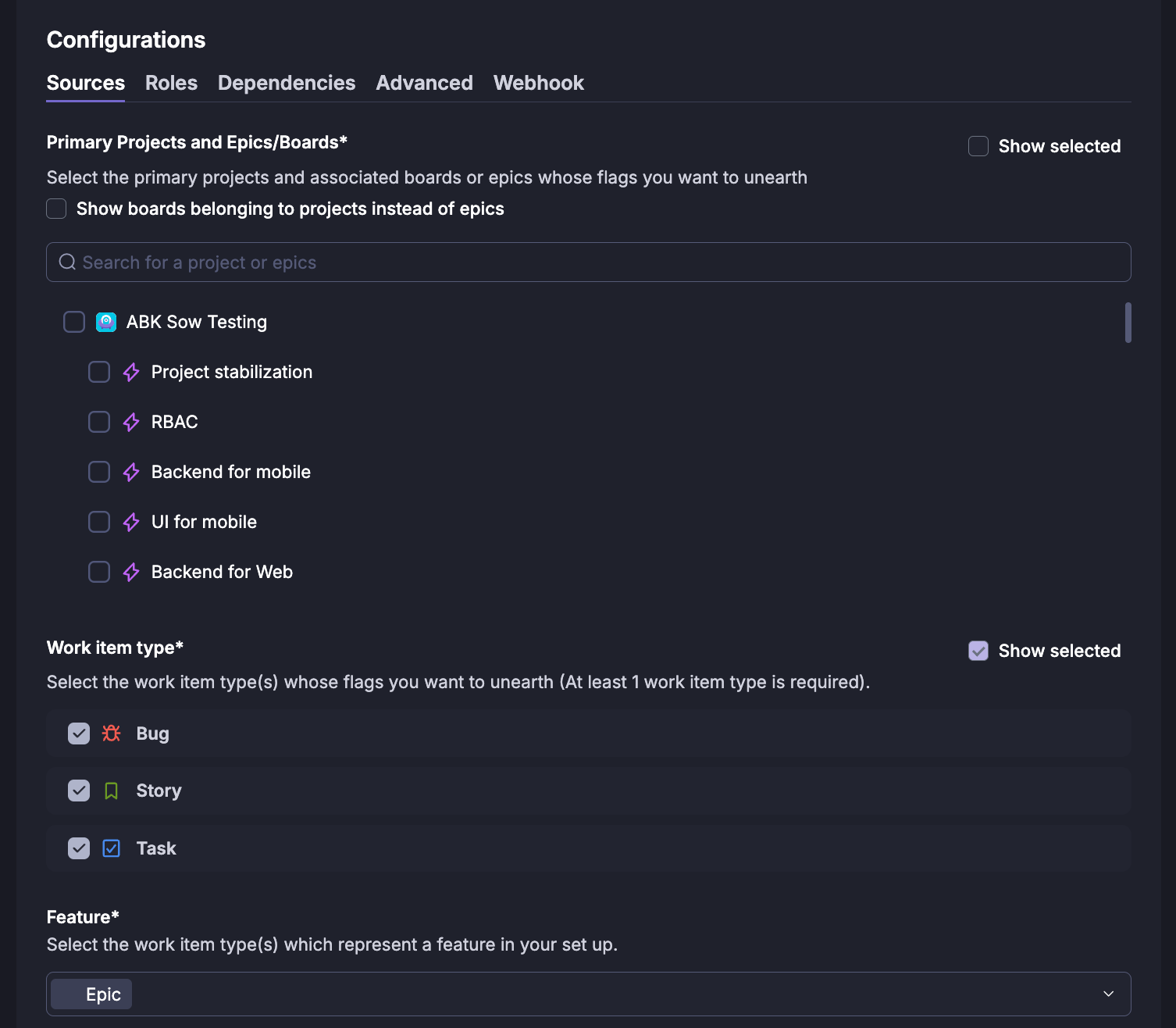The image size is (1176, 1028).
Task: Click the projects list scrollbar thumb
Action: click(x=1128, y=323)
